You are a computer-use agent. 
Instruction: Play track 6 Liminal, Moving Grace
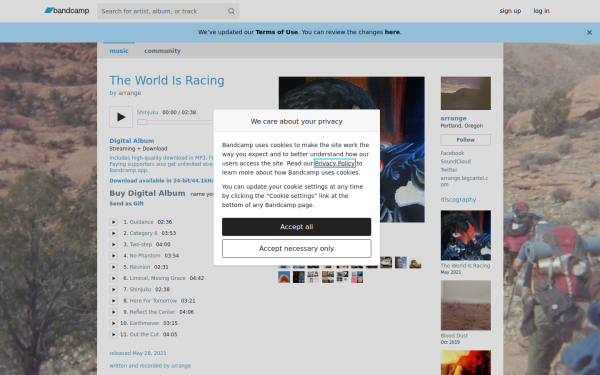pyautogui.click(x=113, y=278)
